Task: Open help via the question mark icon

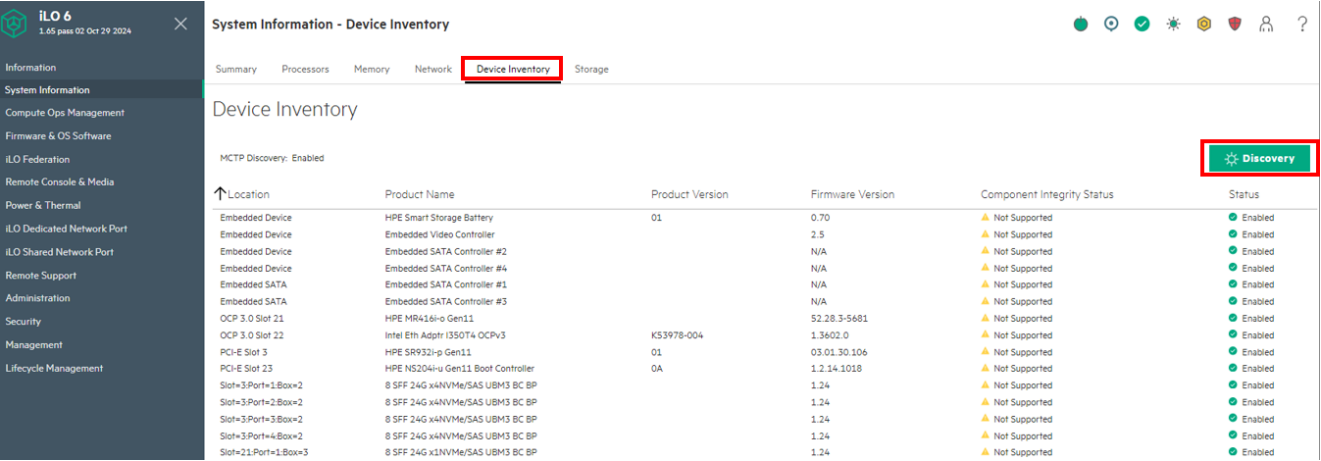Action: (1302, 24)
